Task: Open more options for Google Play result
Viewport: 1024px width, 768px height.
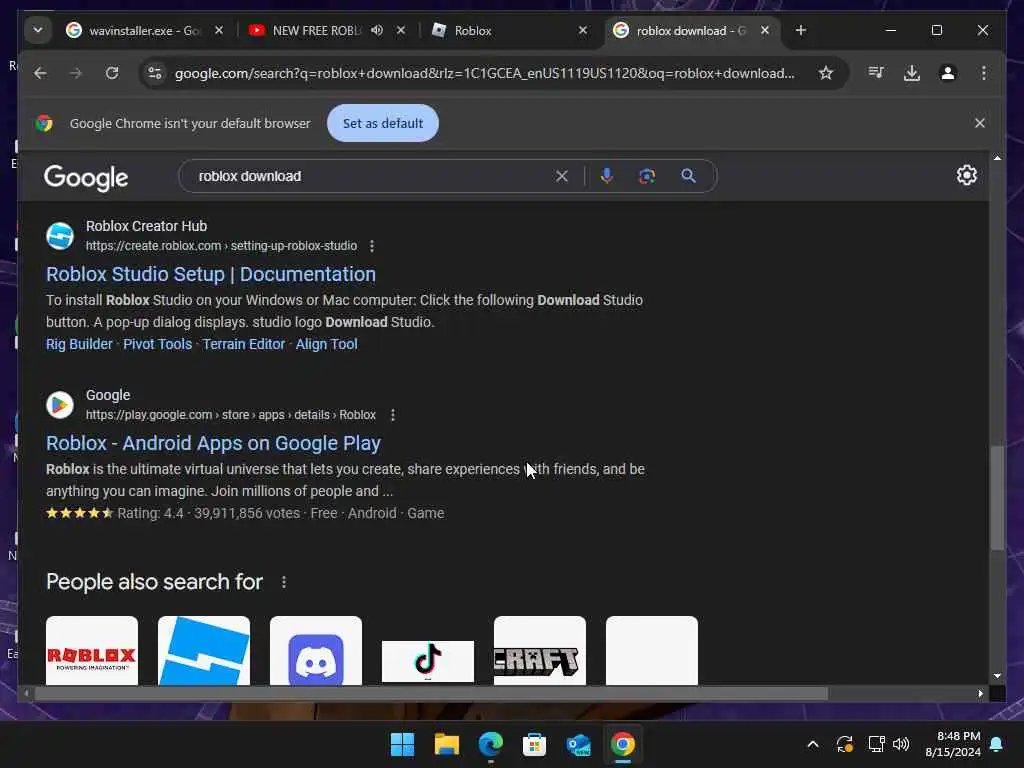Action: coord(392,415)
